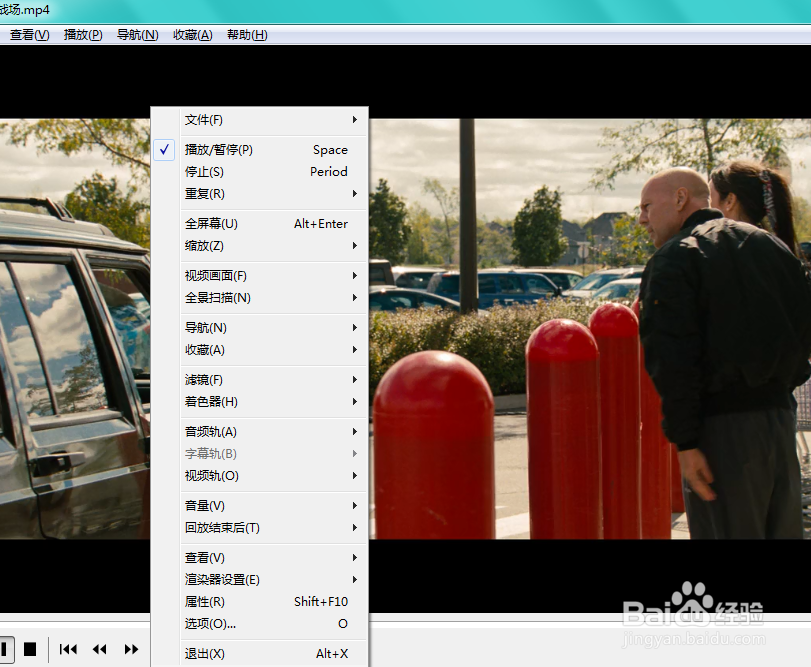The image size is (811, 667).
Task: Choose 退出(X) from context menu
Action: (260, 654)
